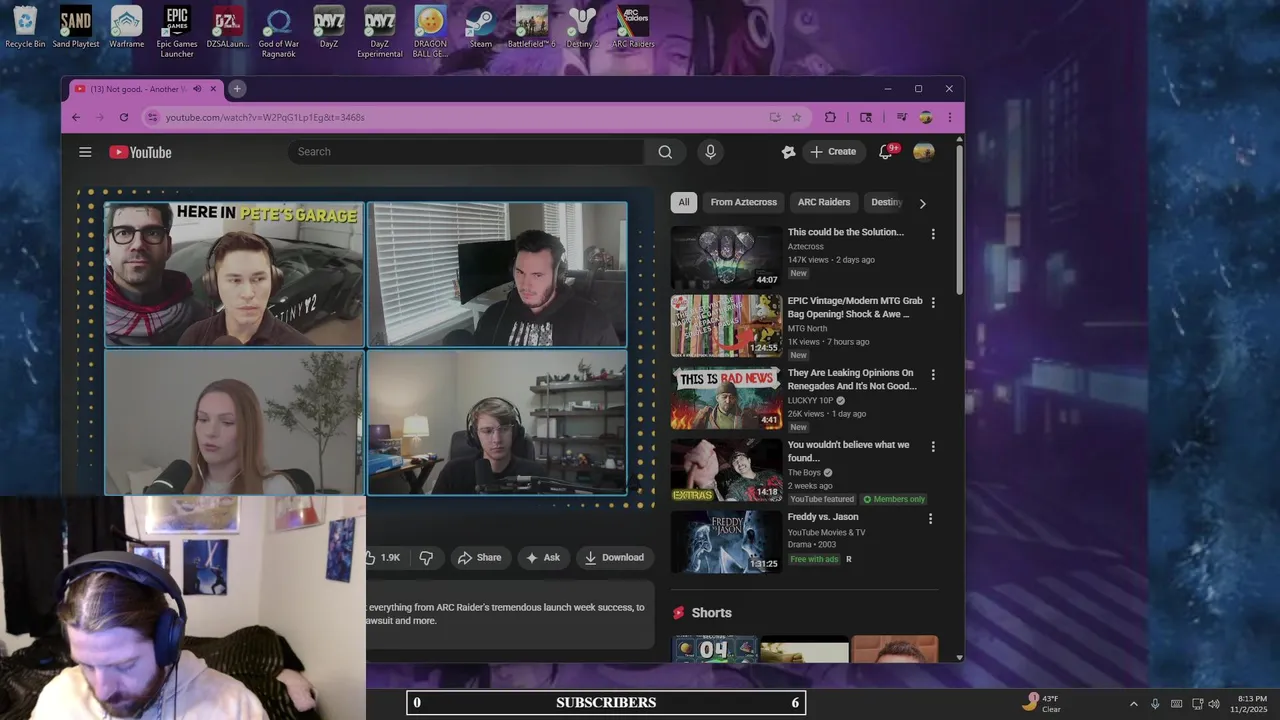The height and width of the screenshot is (720, 1280).
Task: Launch ARC Raiders desktop shortcut
Action: click(x=633, y=27)
